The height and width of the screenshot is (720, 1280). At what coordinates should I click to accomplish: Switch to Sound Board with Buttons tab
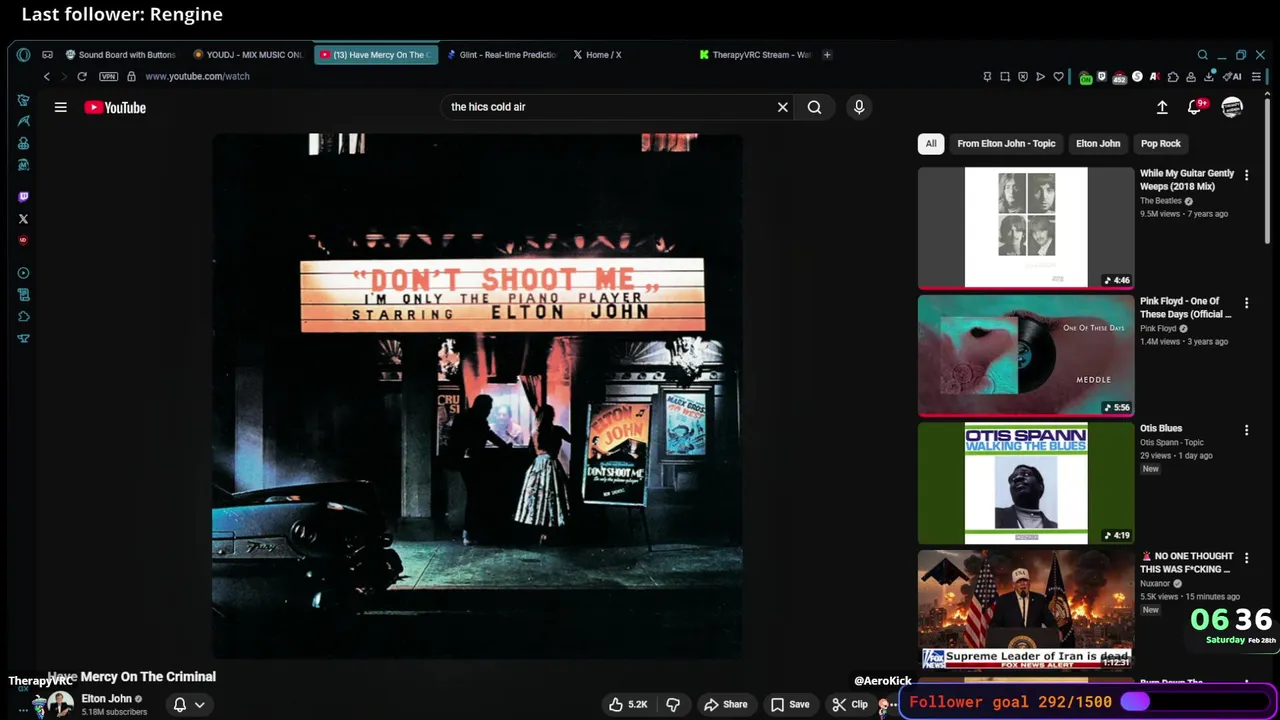point(120,55)
